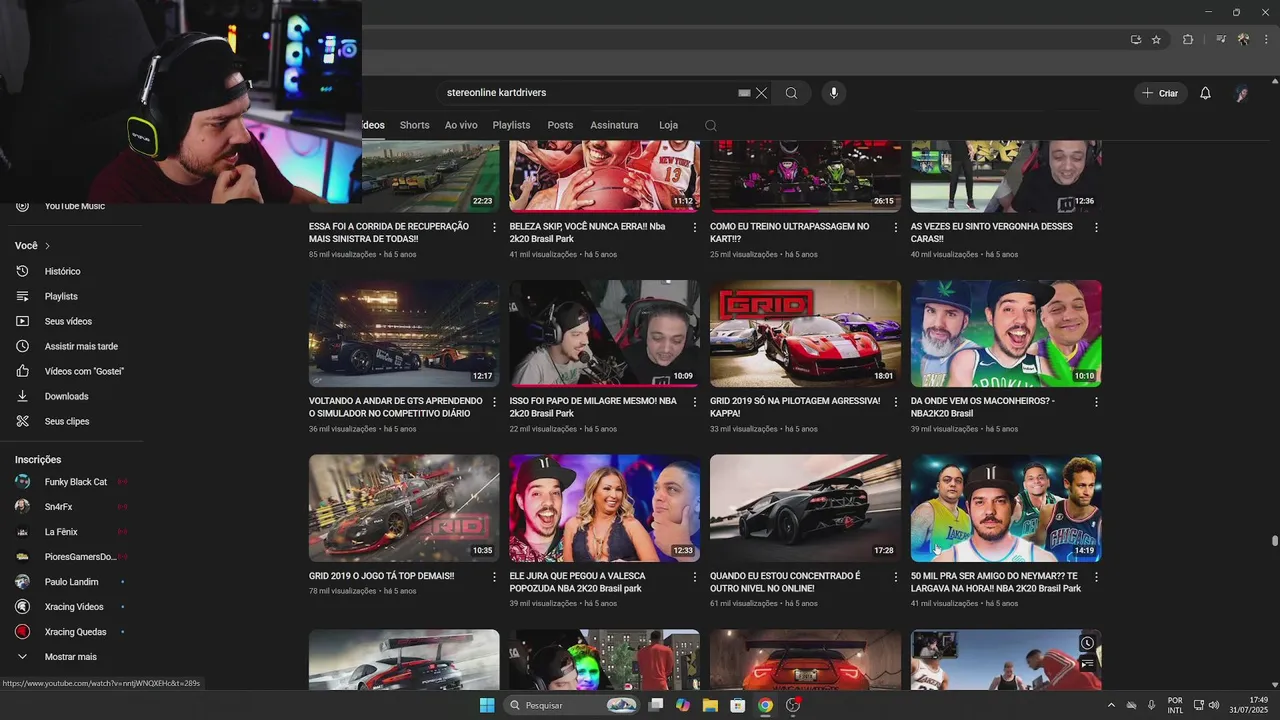The width and height of the screenshot is (1280, 720).
Task: Open Paulo Landim subscription channel
Action: click(x=71, y=582)
